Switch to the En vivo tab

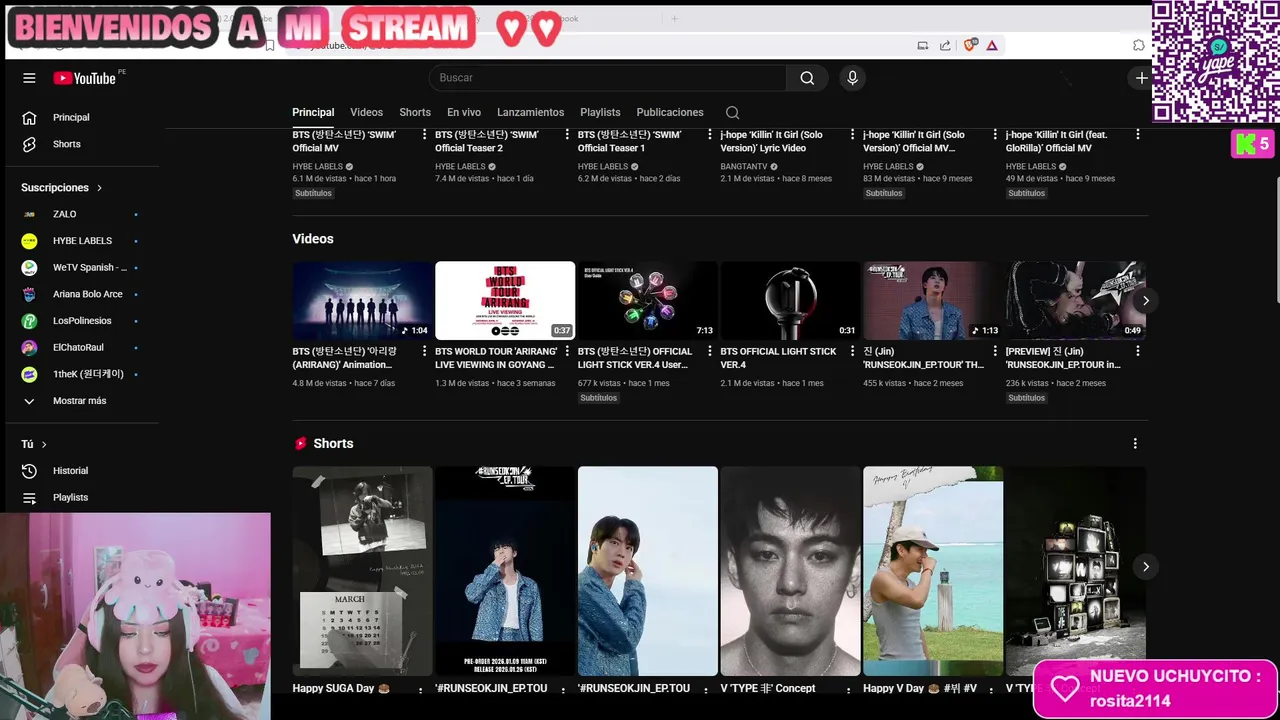point(464,112)
